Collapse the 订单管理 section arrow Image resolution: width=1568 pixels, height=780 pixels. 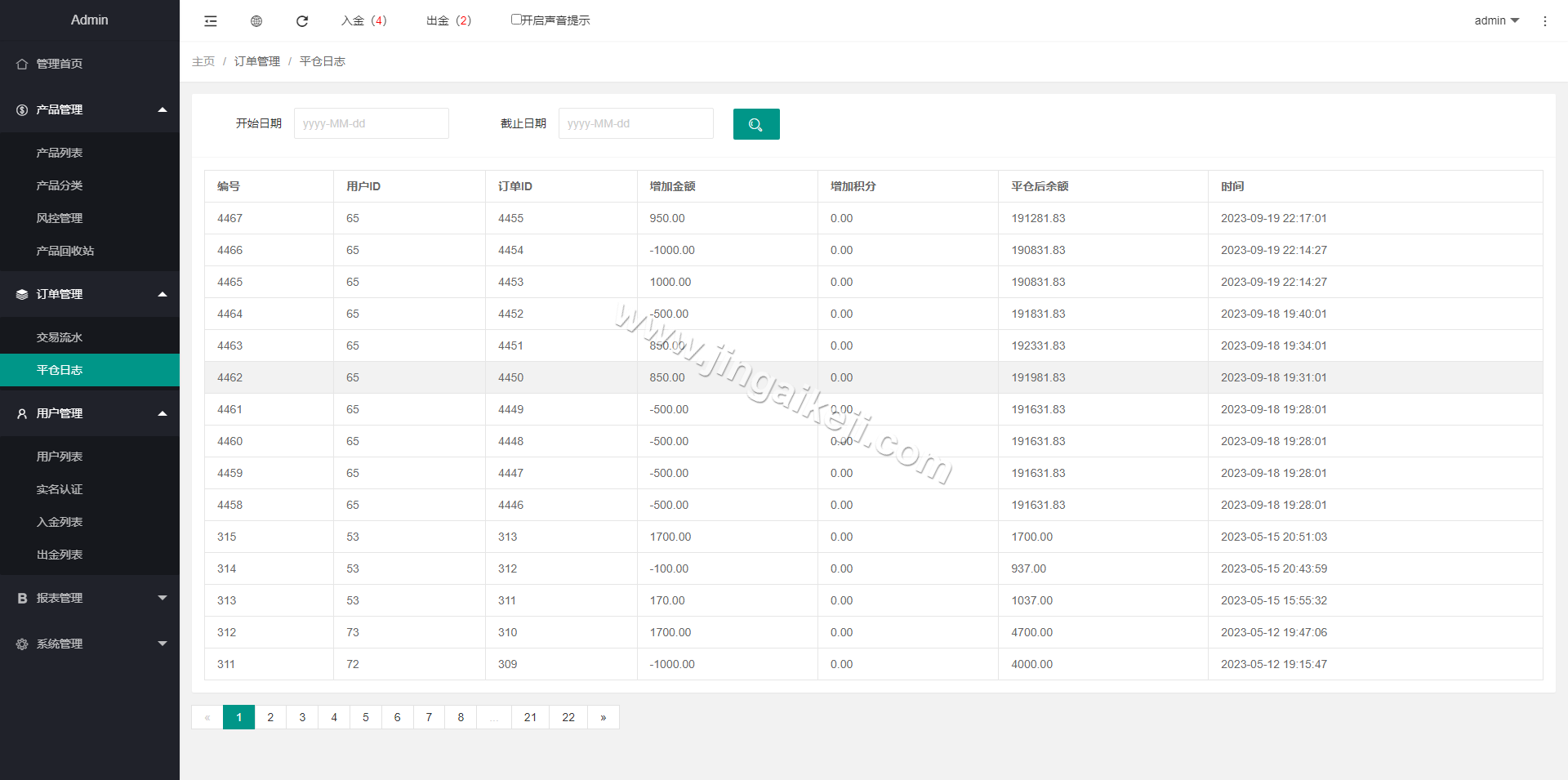click(163, 294)
